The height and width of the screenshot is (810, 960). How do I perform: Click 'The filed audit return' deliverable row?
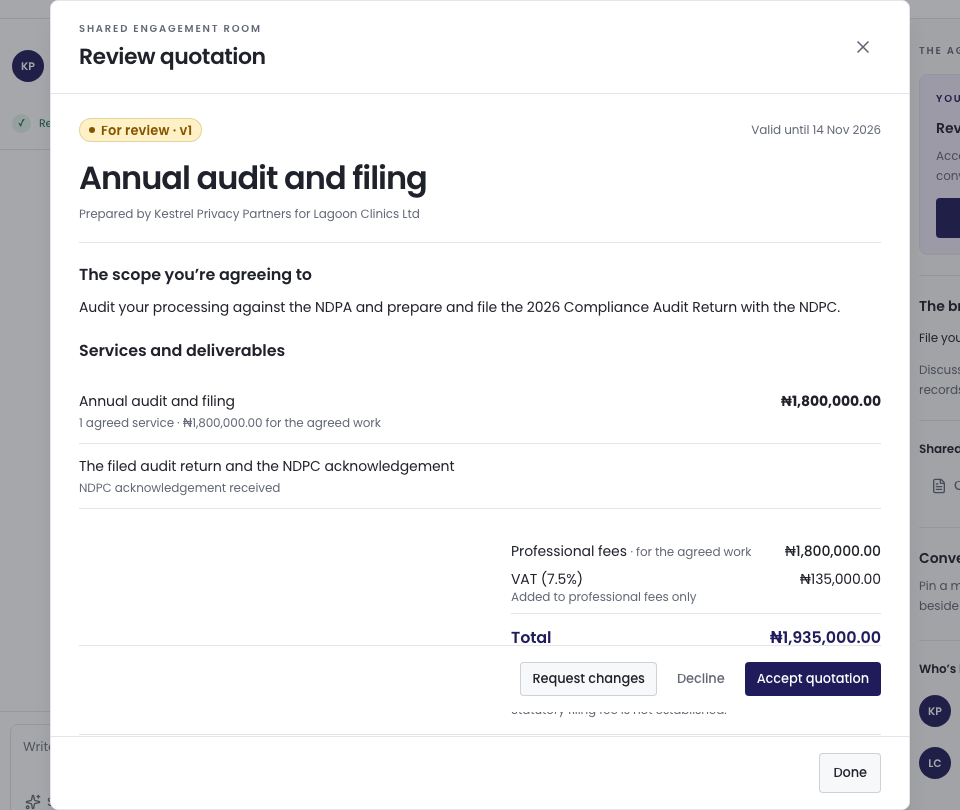click(x=479, y=476)
